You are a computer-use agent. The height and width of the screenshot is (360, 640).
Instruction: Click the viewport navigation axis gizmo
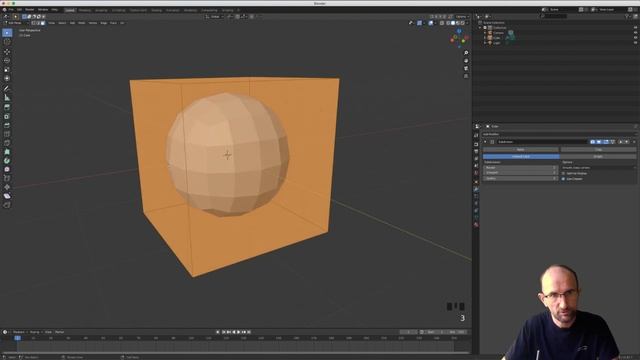point(459,38)
